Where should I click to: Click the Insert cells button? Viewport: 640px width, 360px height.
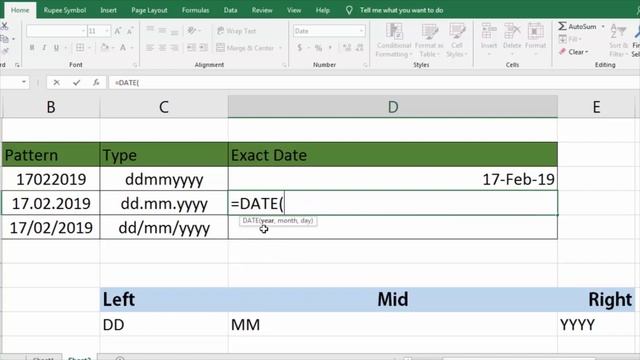489,40
